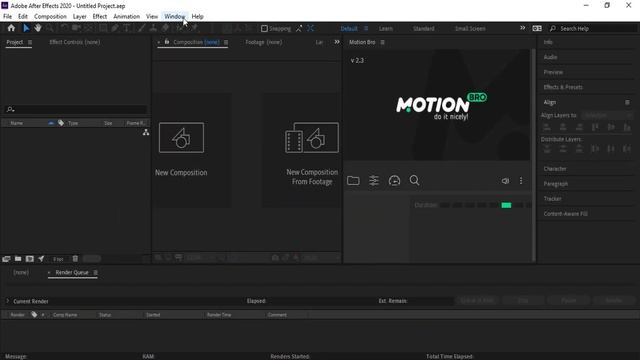Show more workspaces with double chevron
The width and height of the screenshot is (640, 360).
(x=522, y=28)
